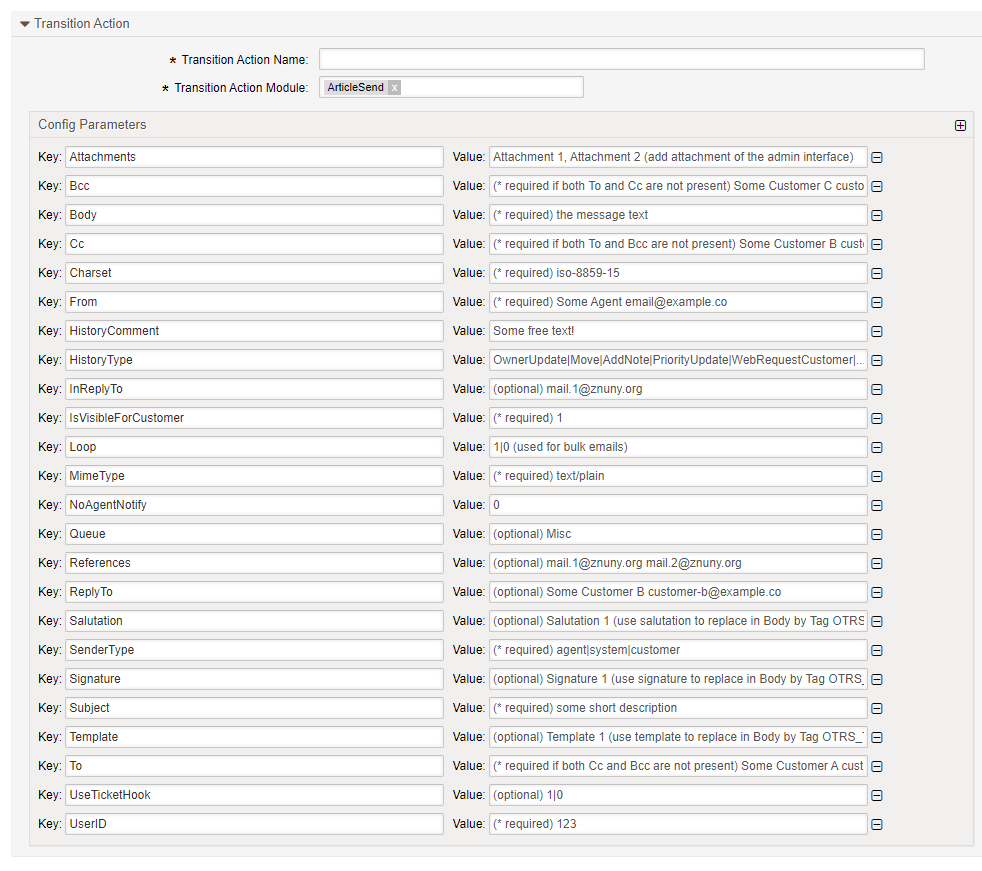This screenshot has width=982, height=871.
Task: Click the add config parameter plus icon
Action: click(x=960, y=125)
